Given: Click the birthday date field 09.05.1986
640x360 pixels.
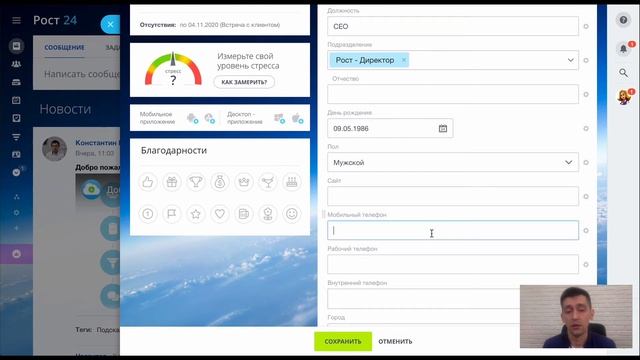Looking at the screenshot, I should pos(390,129).
